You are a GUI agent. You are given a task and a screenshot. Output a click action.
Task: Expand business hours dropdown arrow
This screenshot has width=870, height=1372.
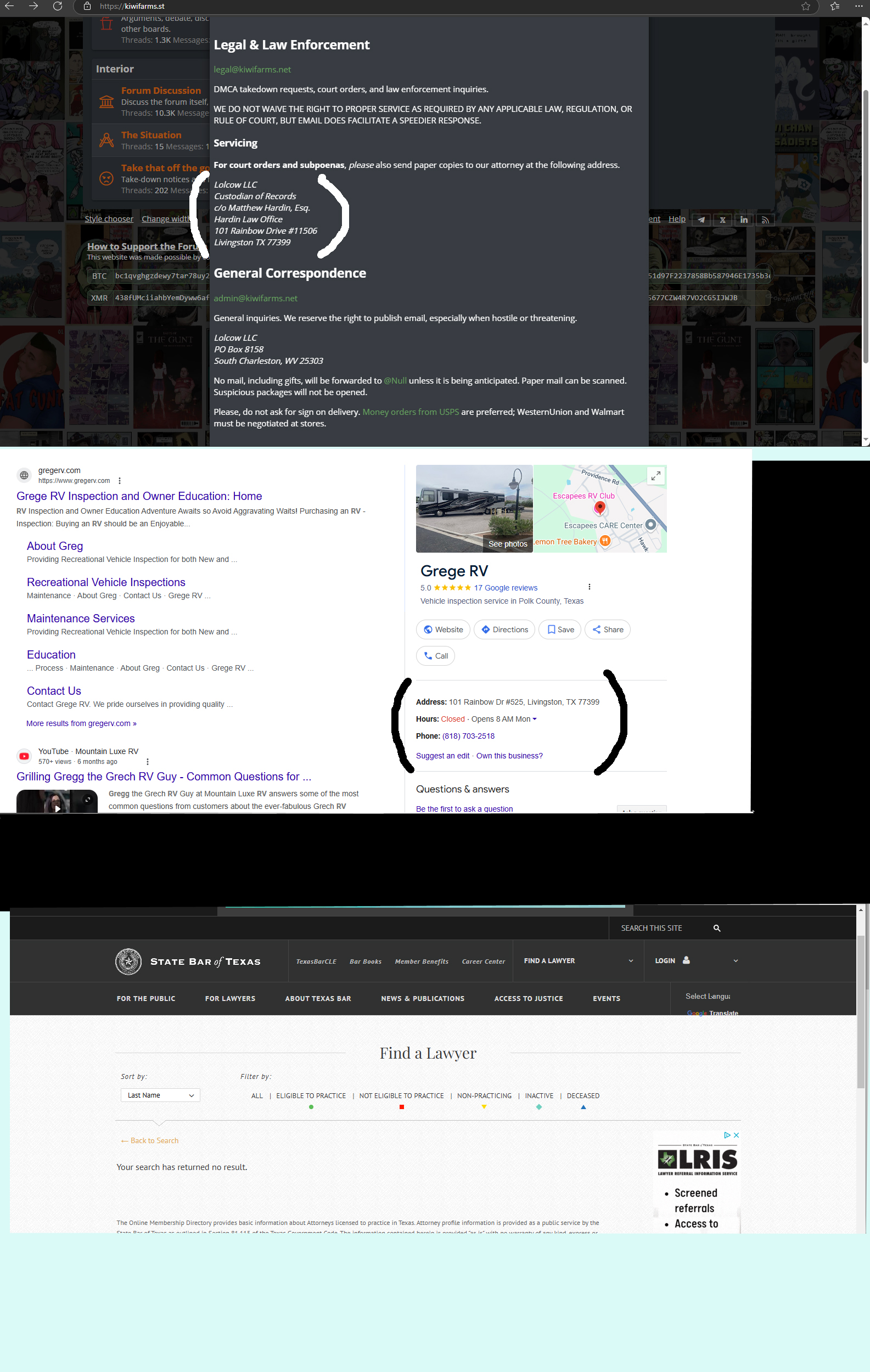click(x=535, y=719)
